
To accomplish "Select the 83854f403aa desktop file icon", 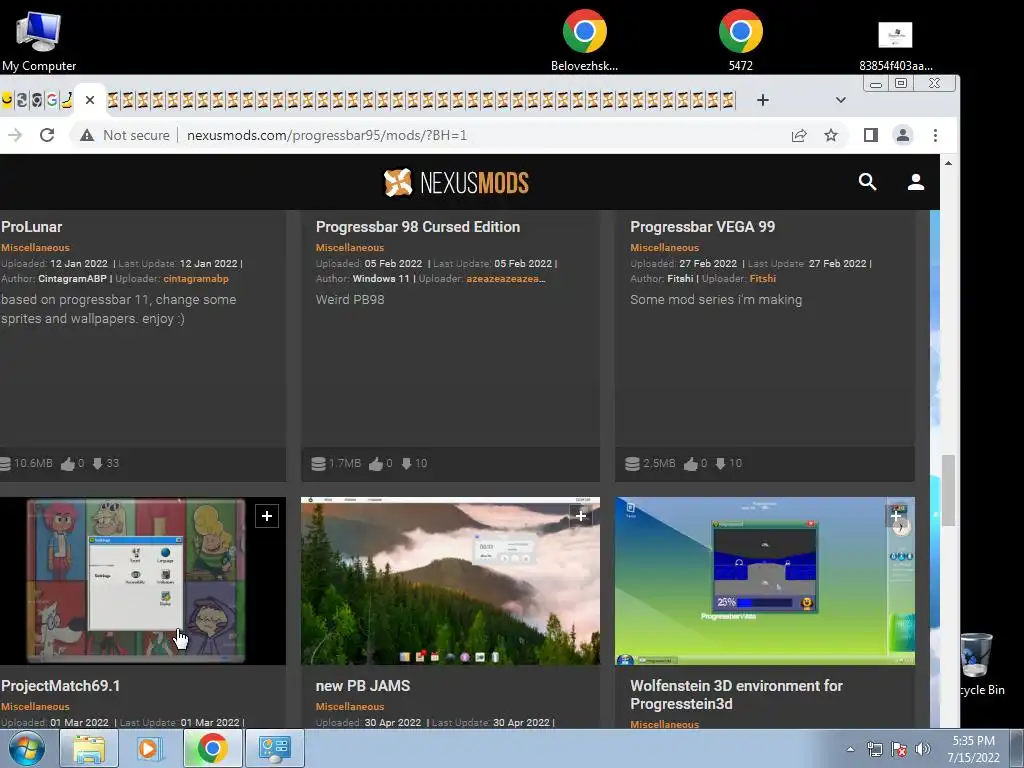I will point(895,46).
